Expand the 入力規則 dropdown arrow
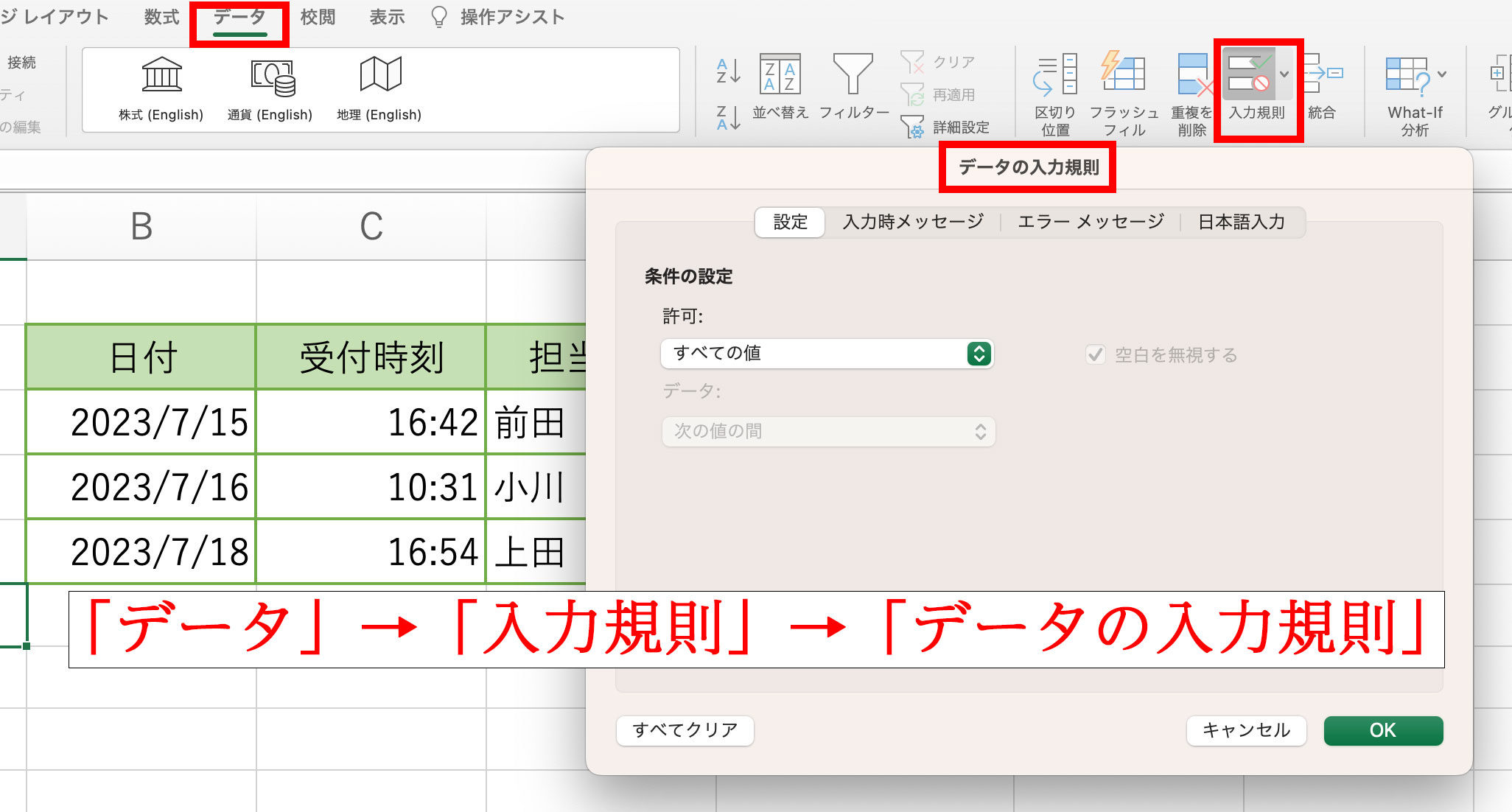1512x812 pixels. 1284,74
